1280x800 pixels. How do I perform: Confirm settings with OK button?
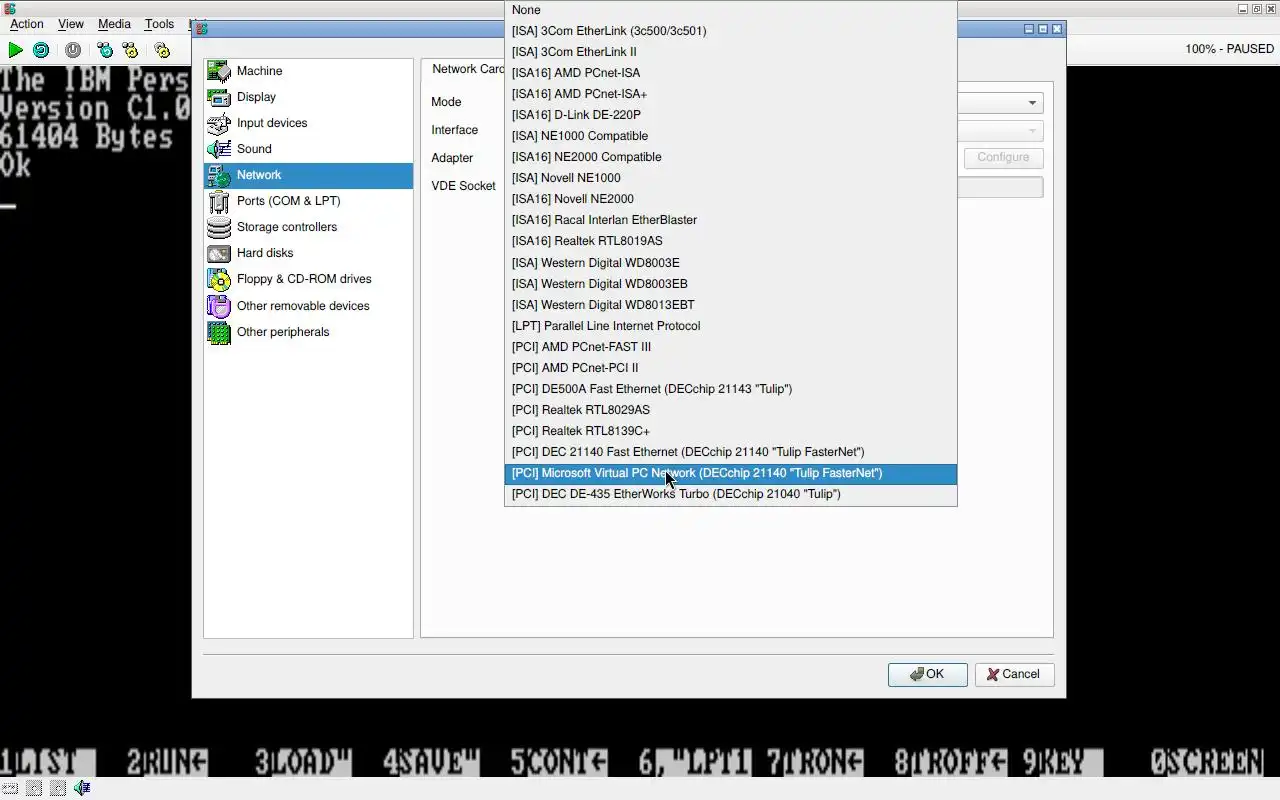point(927,675)
